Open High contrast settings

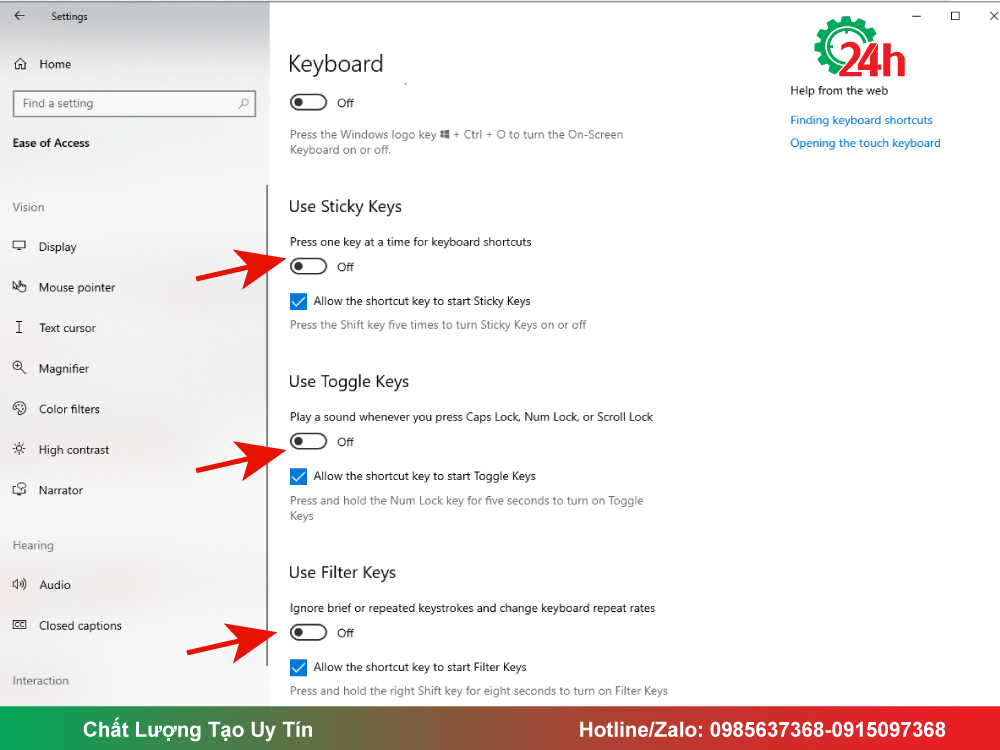click(x=74, y=450)
